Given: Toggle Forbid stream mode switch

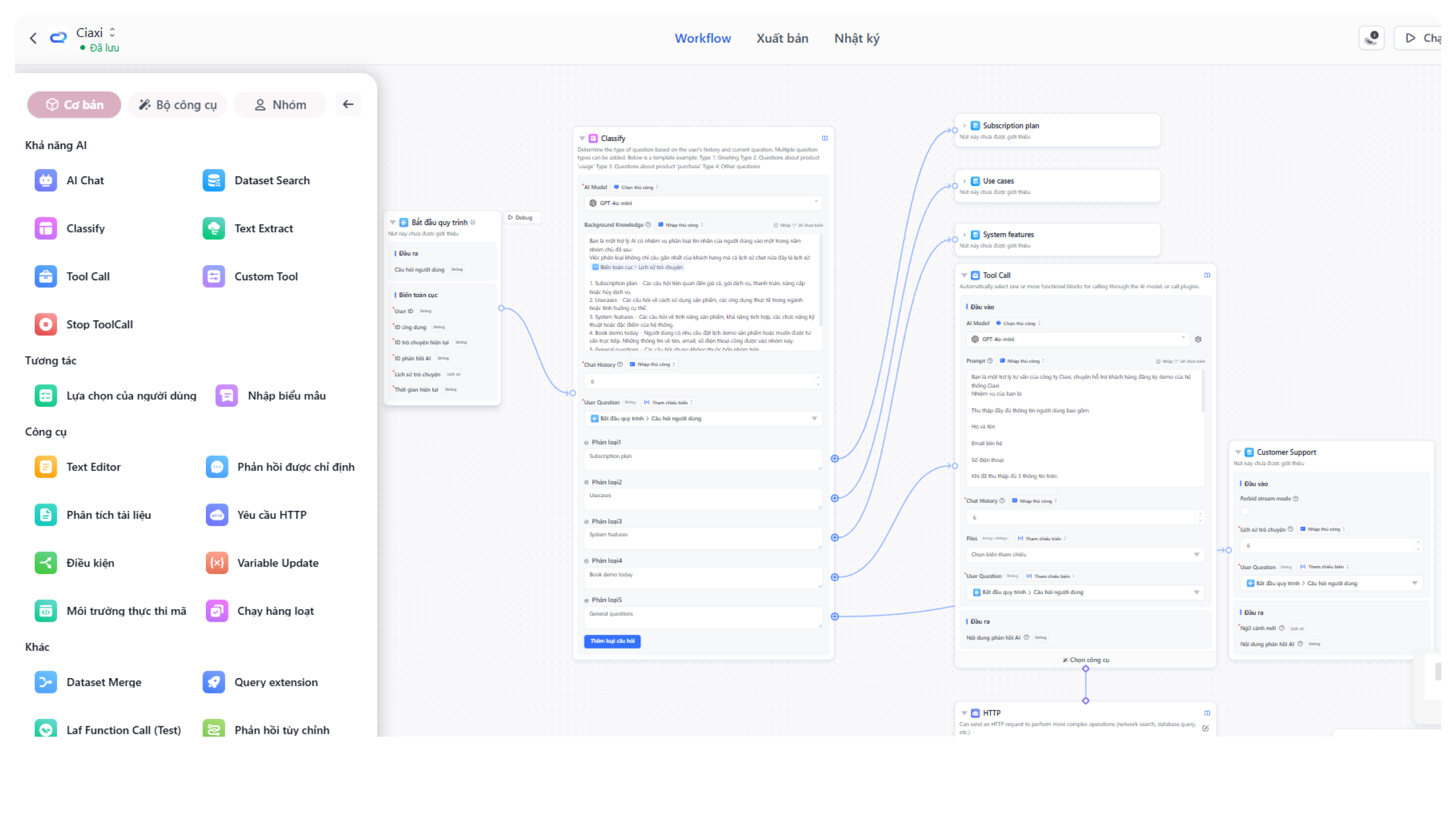Looking at the screenshot, I should click(1247, 511).
